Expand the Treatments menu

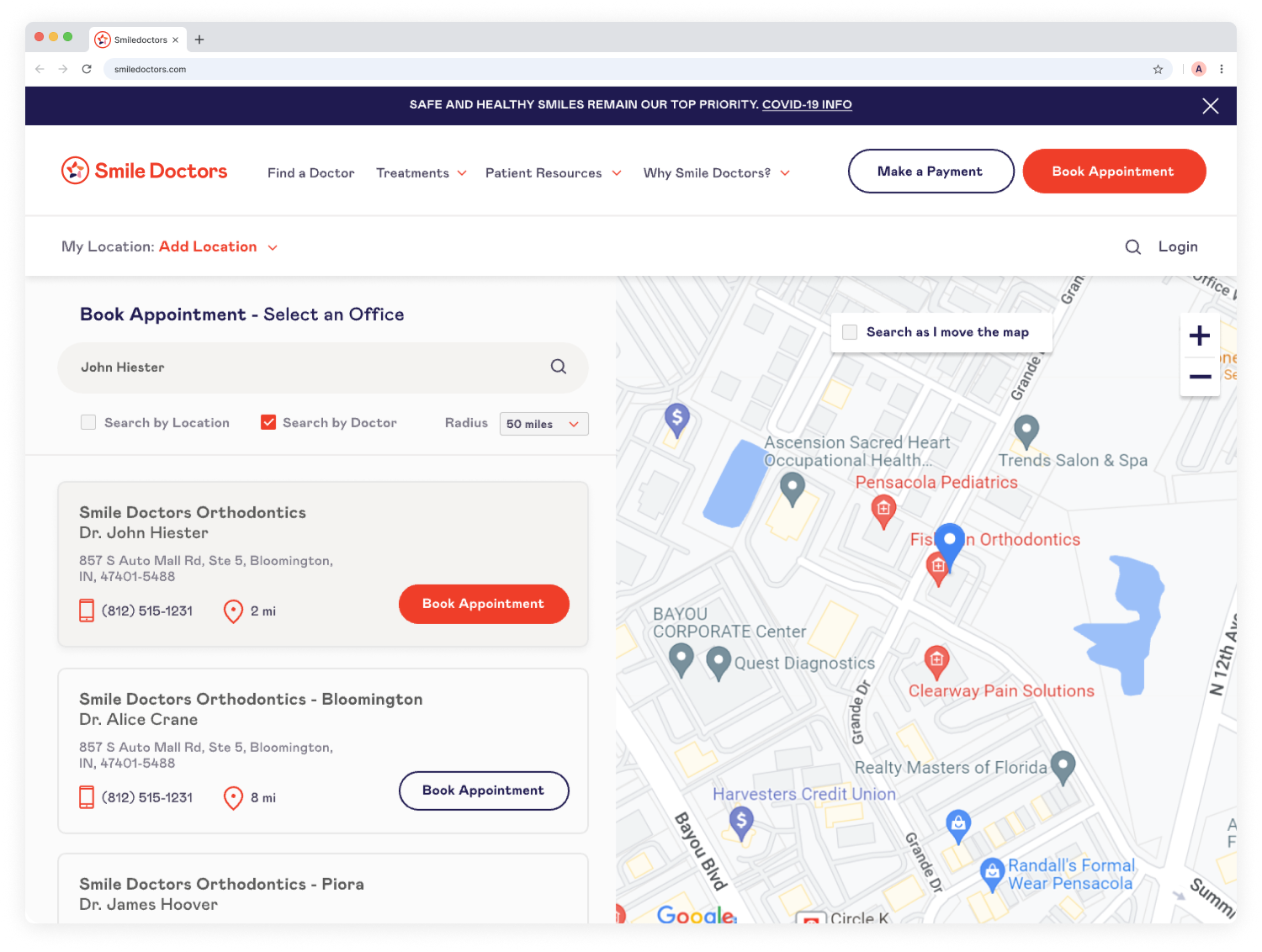click(x=422, y=173)
